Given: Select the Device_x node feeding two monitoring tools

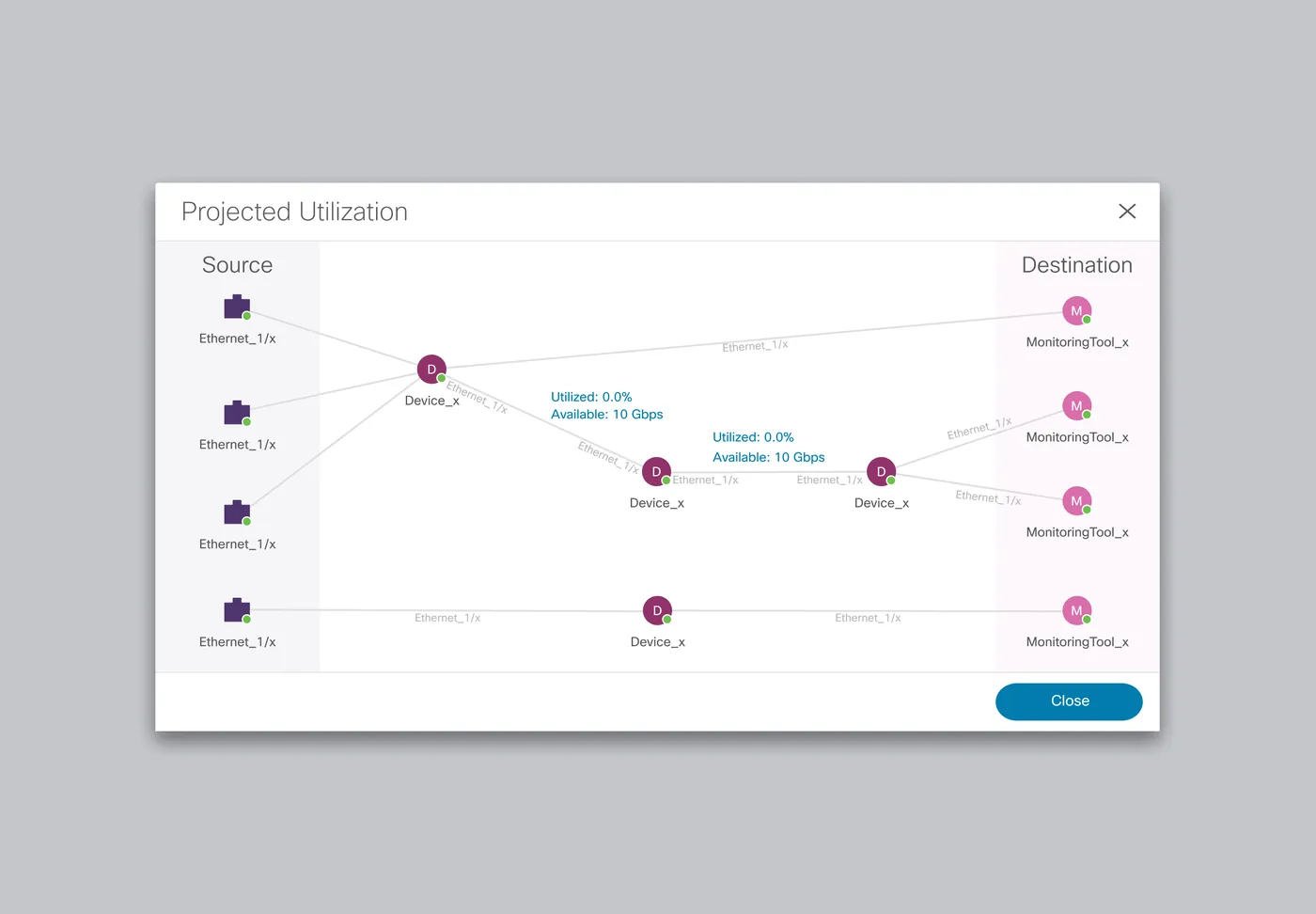Looking at the screenshot, I should [881, 472].
